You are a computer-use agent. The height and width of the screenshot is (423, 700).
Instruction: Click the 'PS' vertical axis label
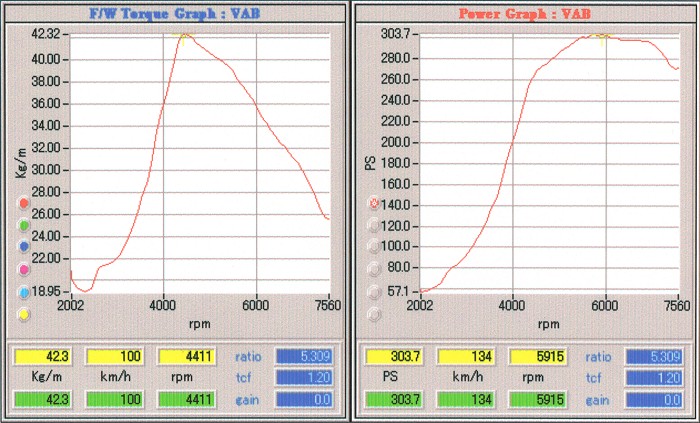pos(371,164)
